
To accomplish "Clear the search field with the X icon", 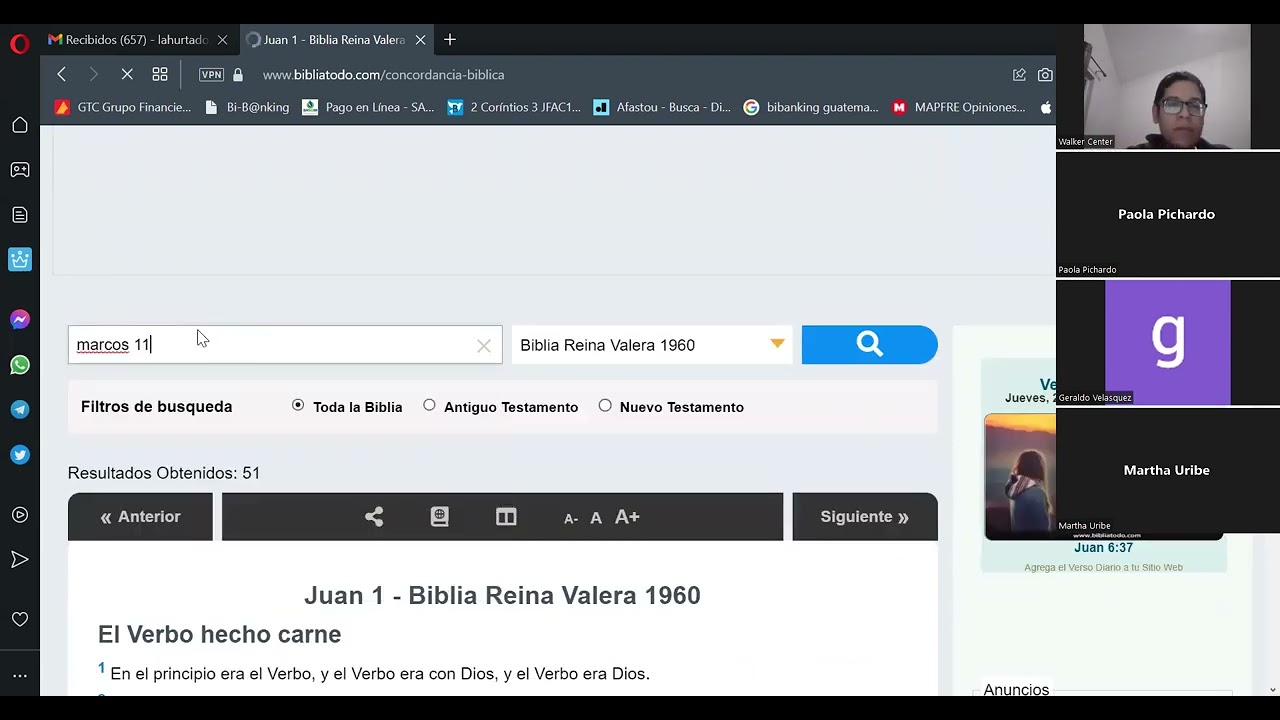I will [x=484, y=346].
